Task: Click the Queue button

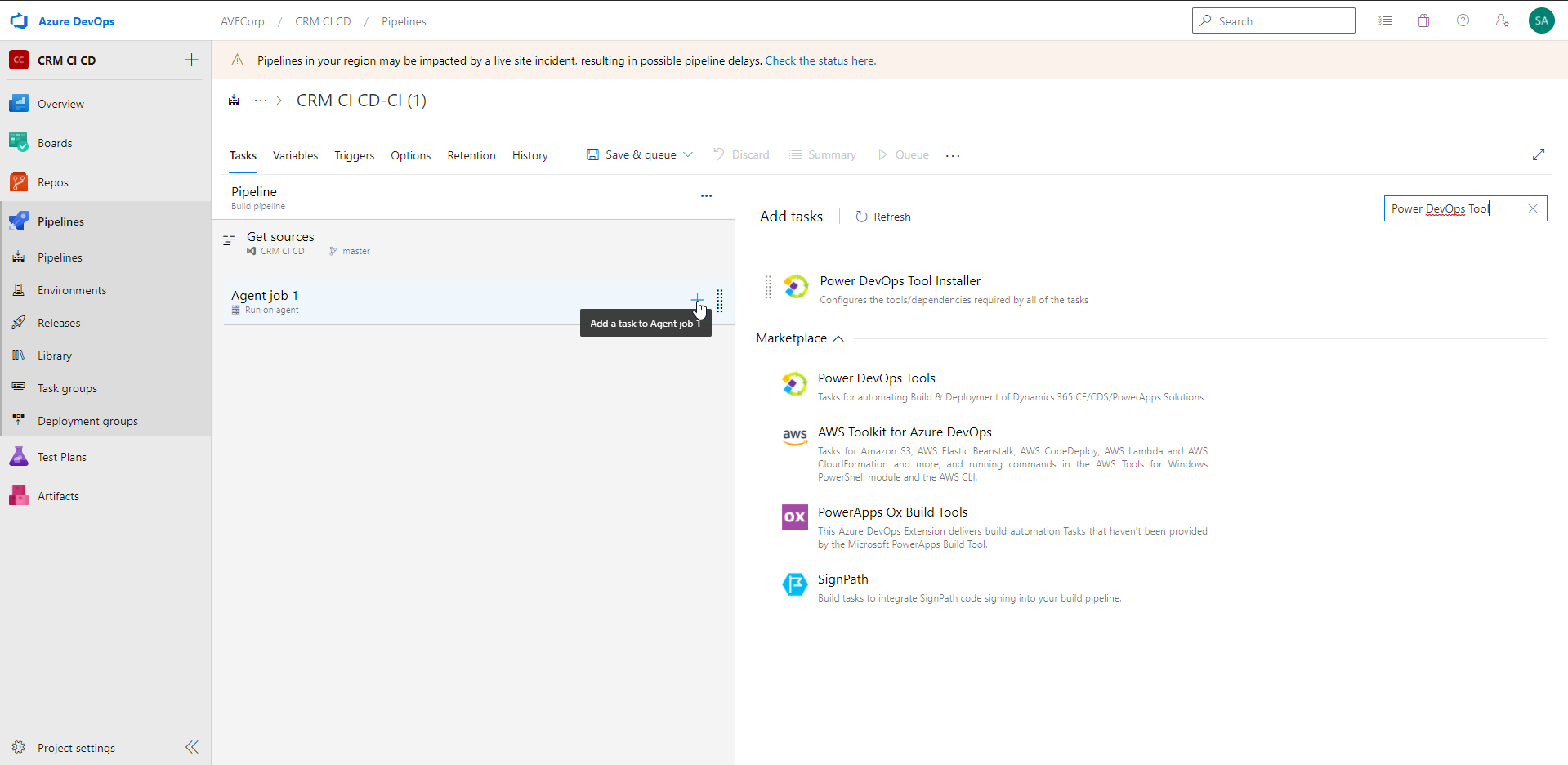Action: click(x=903, y=154)
